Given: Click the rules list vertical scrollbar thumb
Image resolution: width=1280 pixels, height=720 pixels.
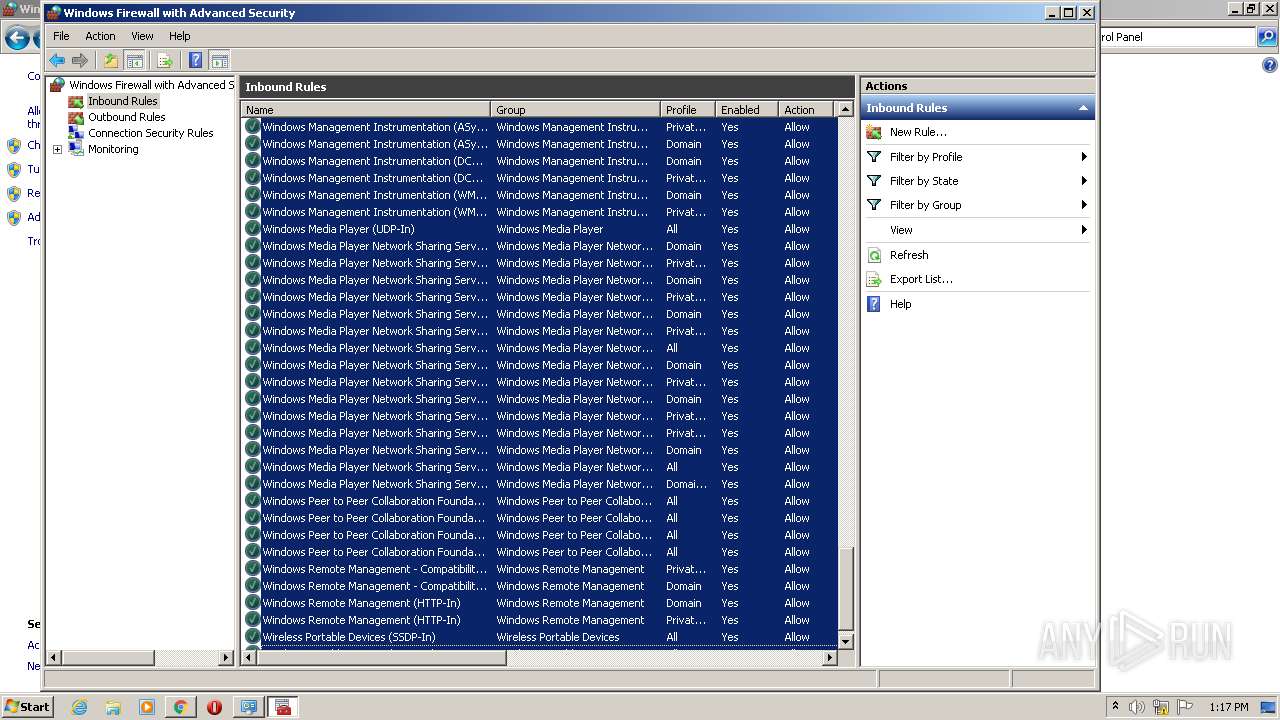Looking at the screenshot, I should (845, 590).
